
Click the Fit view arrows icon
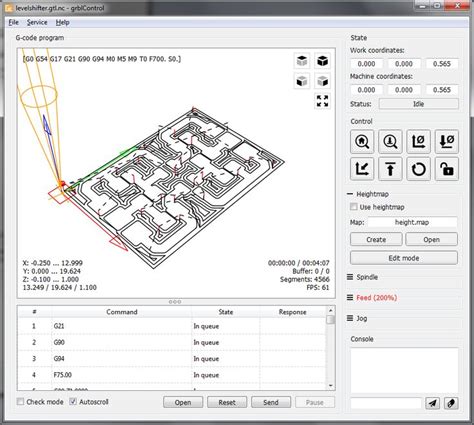(322, 101)
